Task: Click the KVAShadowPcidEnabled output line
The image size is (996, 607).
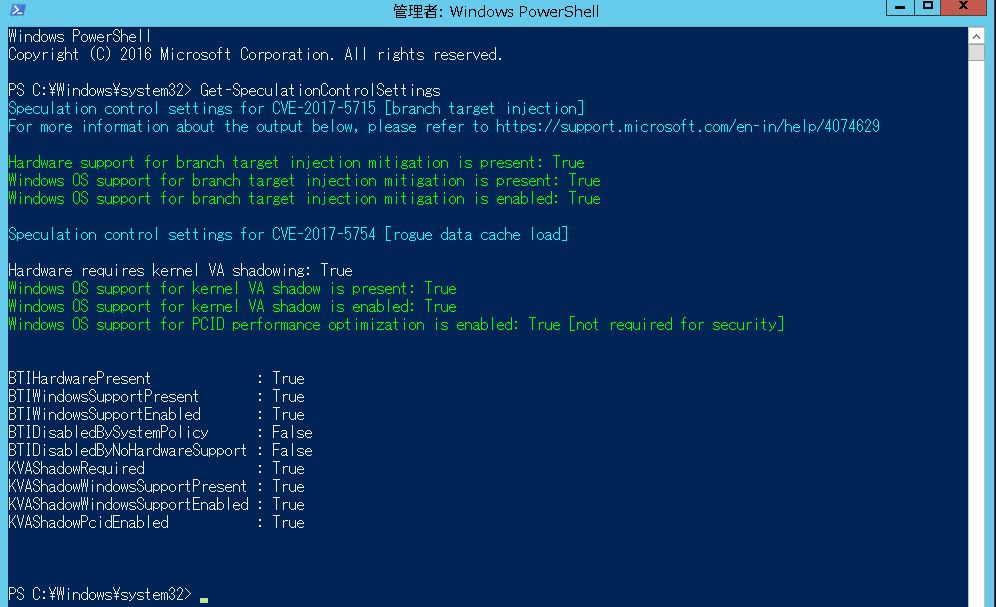Action: (x=150, y=522)
